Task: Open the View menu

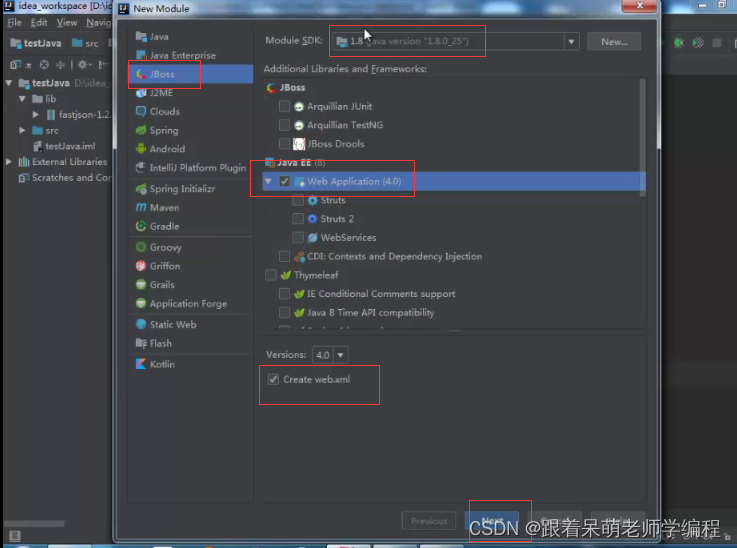Action: tap(67, 23)
